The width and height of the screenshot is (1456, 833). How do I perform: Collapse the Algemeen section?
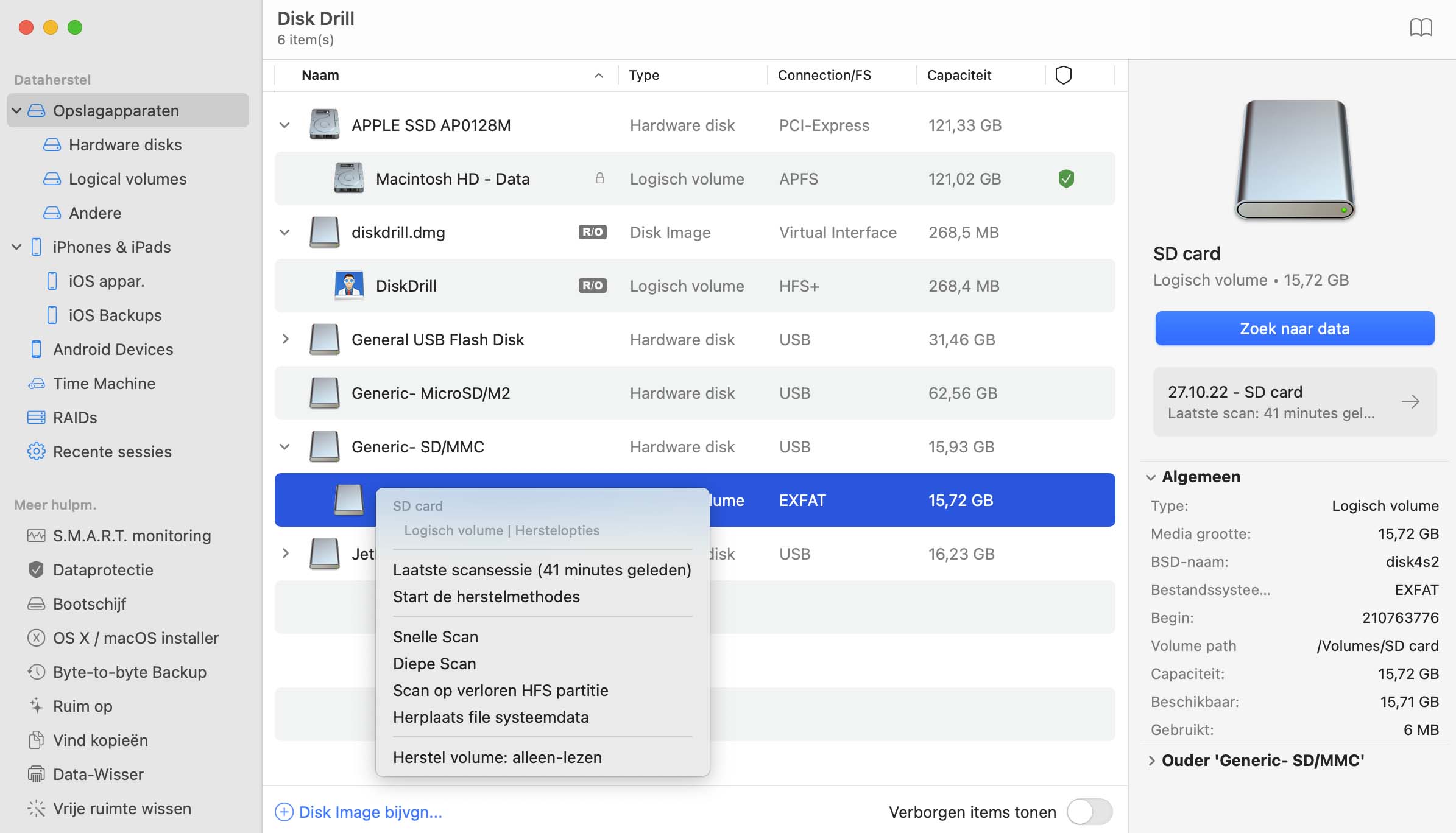pyautogui.click(x=1151, y=477)
